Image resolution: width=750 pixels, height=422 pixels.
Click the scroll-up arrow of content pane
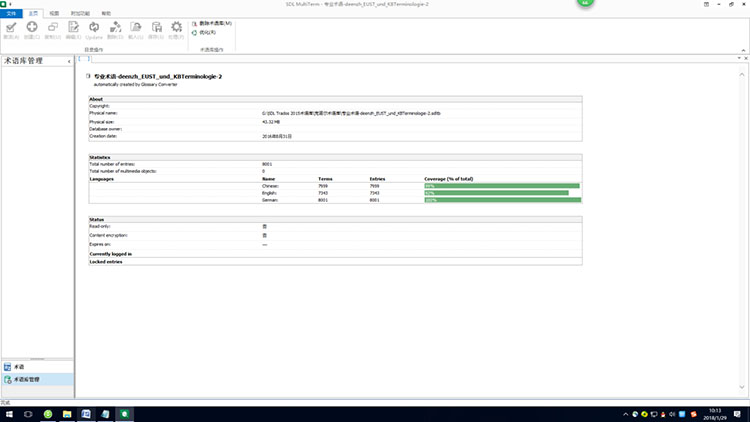(741, 75)
